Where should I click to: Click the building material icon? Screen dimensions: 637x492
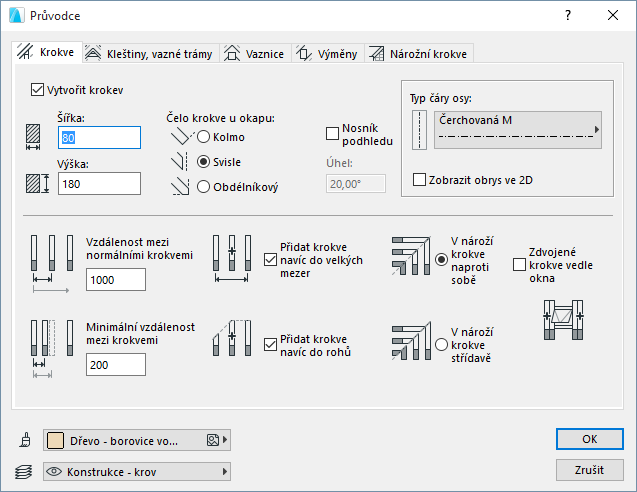click(x=23, y=439)
